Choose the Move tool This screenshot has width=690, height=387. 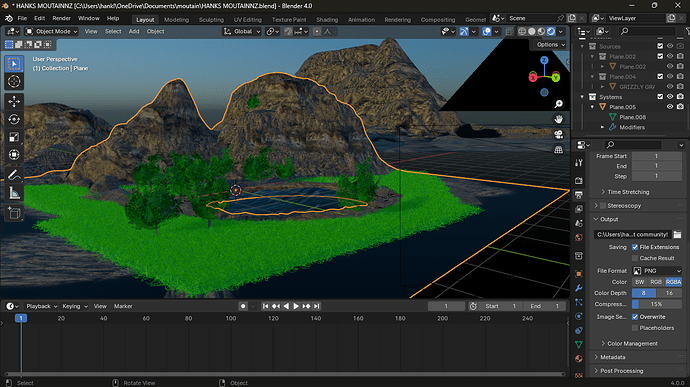[x=14, y=101]
